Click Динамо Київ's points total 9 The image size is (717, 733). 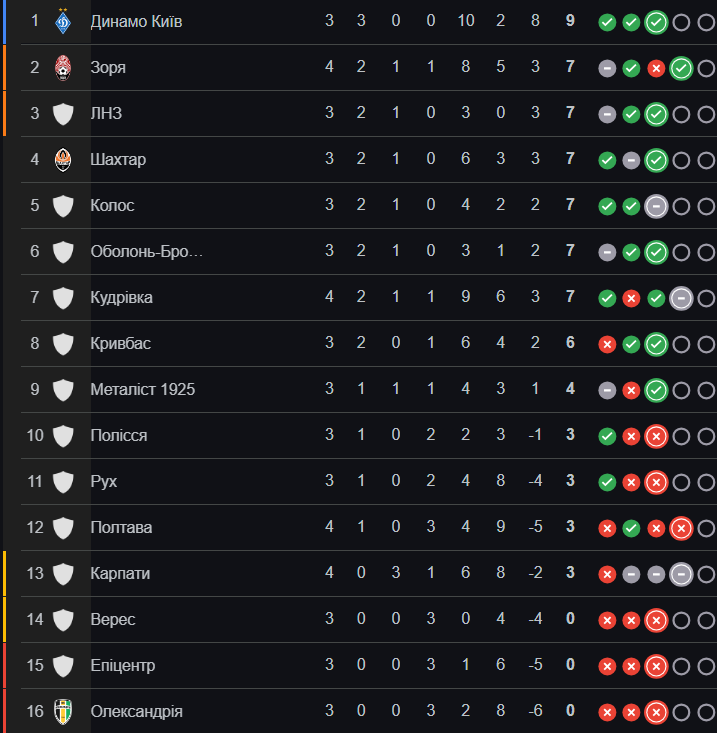pyautogui.click(x=570, y=21)
